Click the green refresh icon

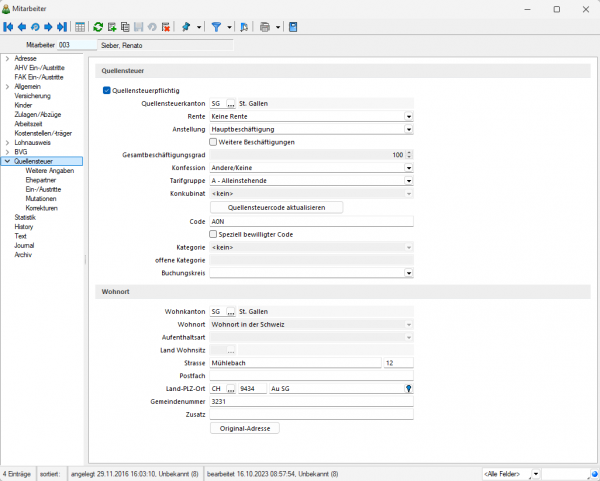pos(98,27)
